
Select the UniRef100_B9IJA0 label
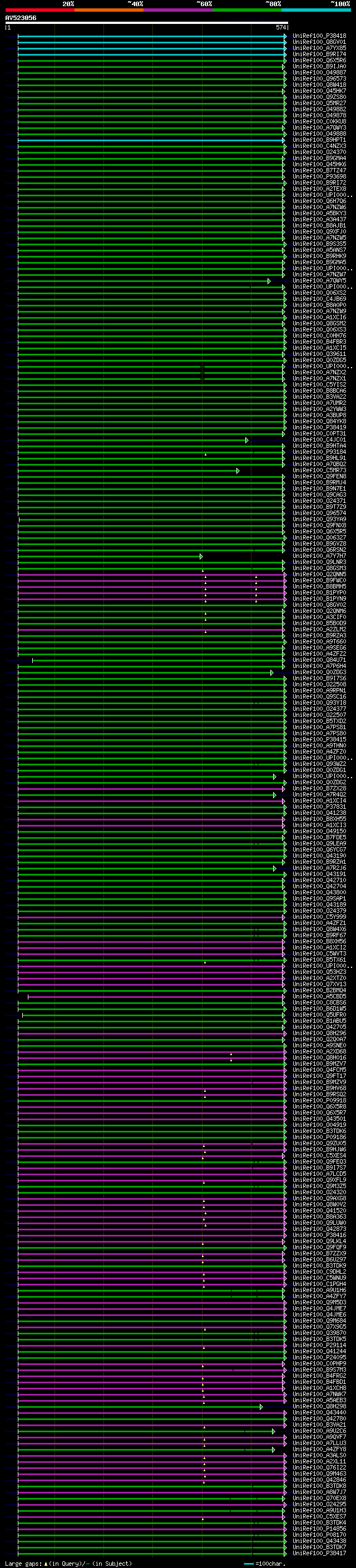tap(319, 66)
